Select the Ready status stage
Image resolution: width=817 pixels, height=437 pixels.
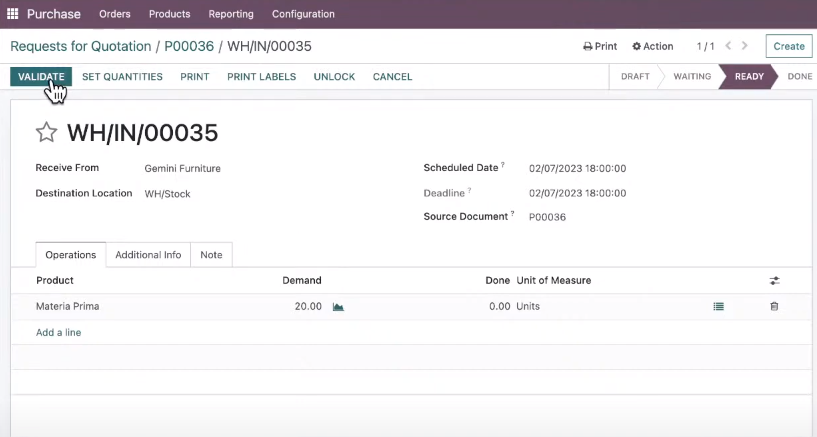(749, 77)
